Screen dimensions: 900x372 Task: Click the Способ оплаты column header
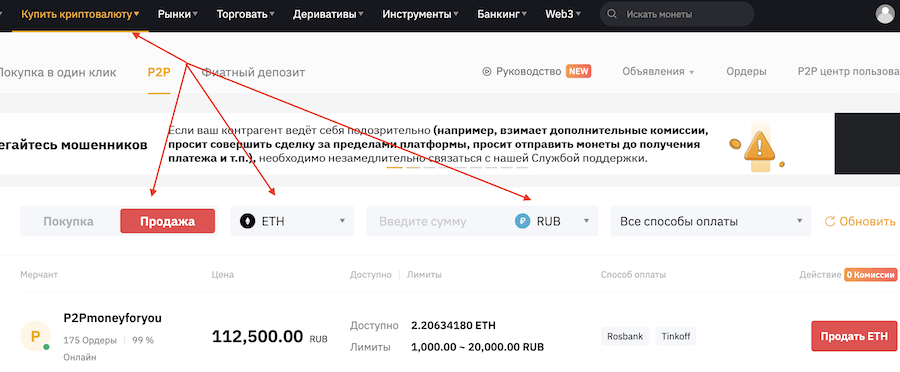point(634,275)
